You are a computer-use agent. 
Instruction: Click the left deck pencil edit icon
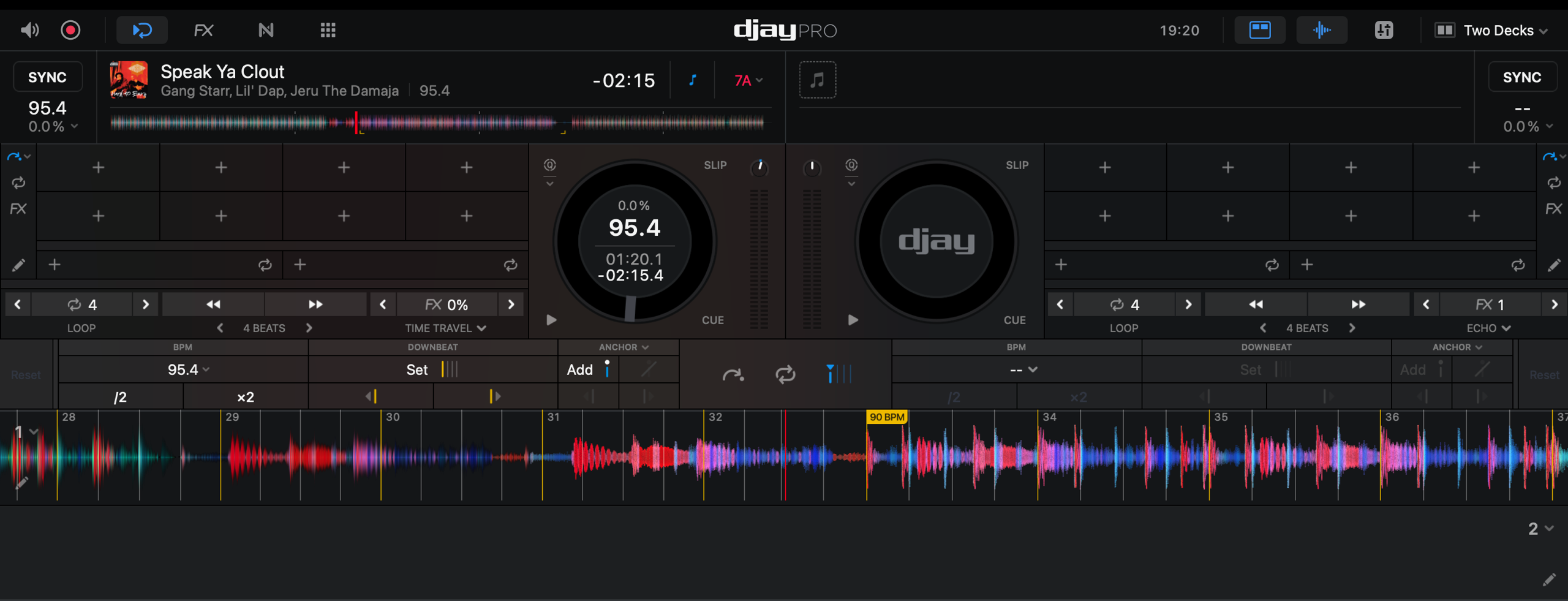click(x=18, y=265)
